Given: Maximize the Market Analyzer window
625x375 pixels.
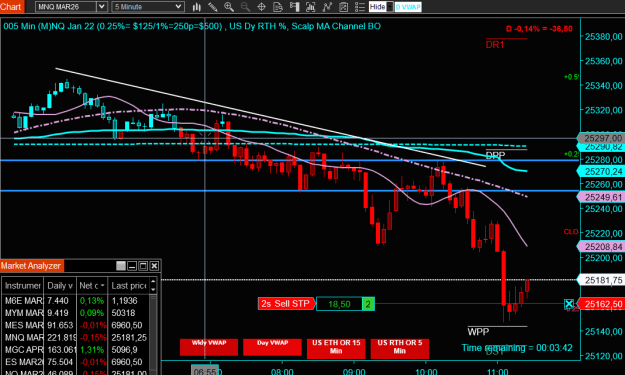Looking at the screenshot, I should (143, 266).
